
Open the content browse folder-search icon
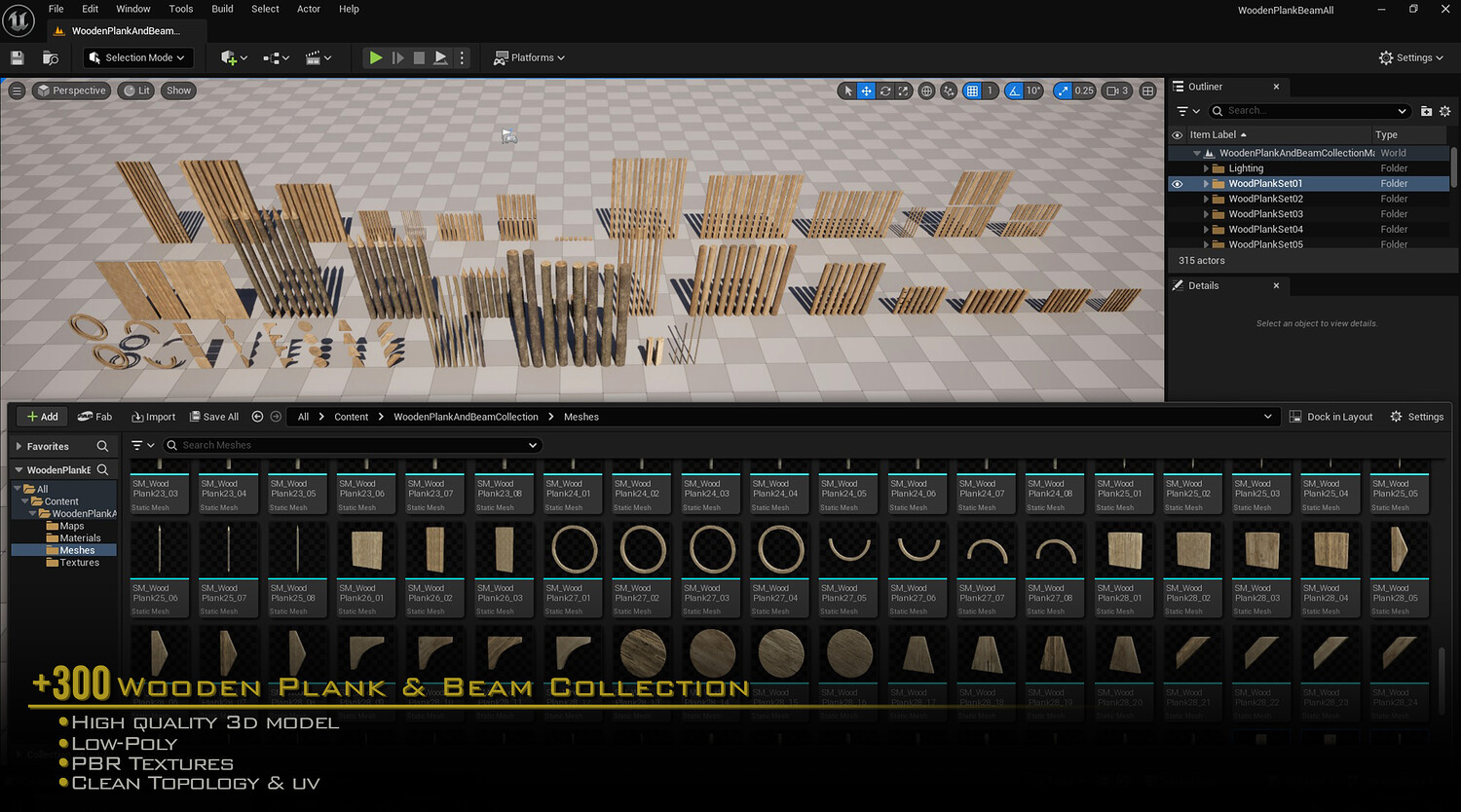51,57
